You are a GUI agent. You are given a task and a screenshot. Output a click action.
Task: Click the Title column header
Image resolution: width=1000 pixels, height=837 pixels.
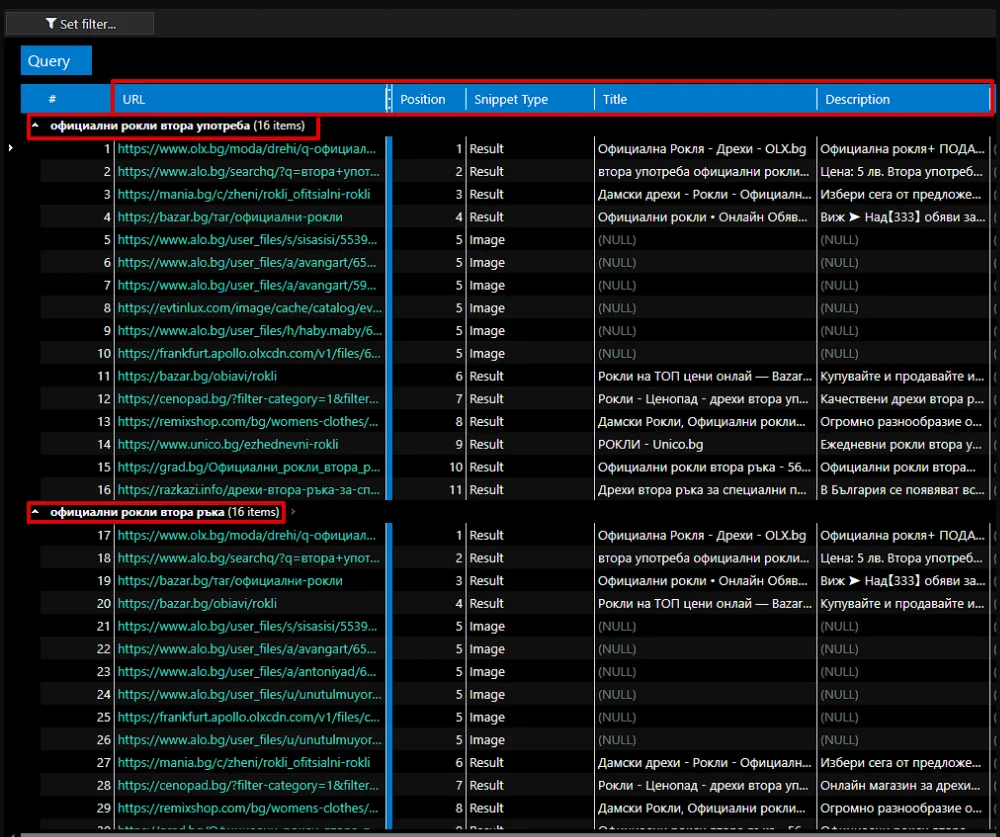pyautogui.click(x=705, y=100)
